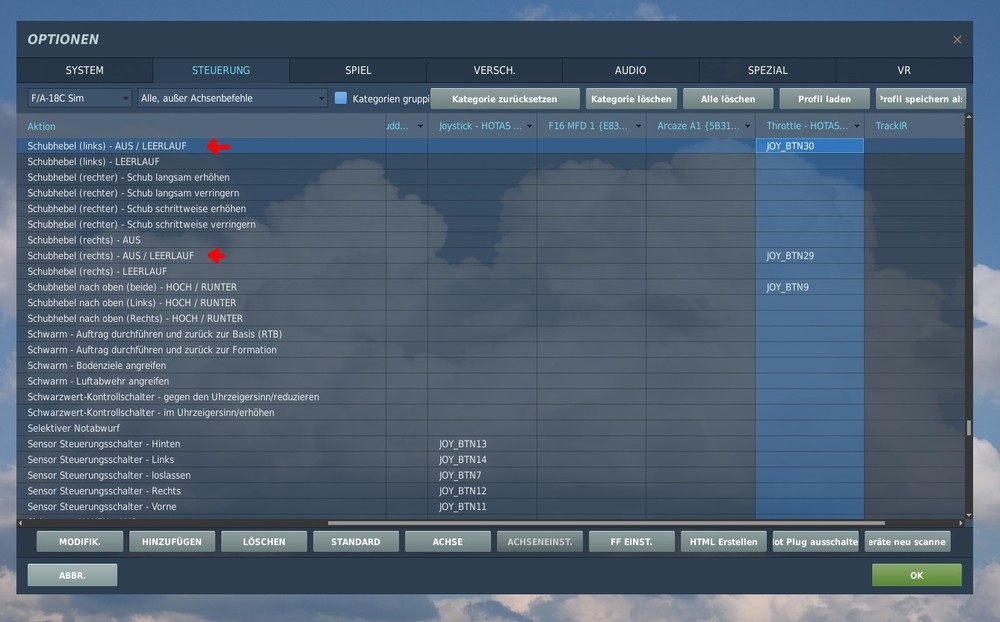This screenshot has width=1000, height=622.
Task: Select the JOY_BTN9 binding cell
Action: pyautogui.click(x=809, y=287)
